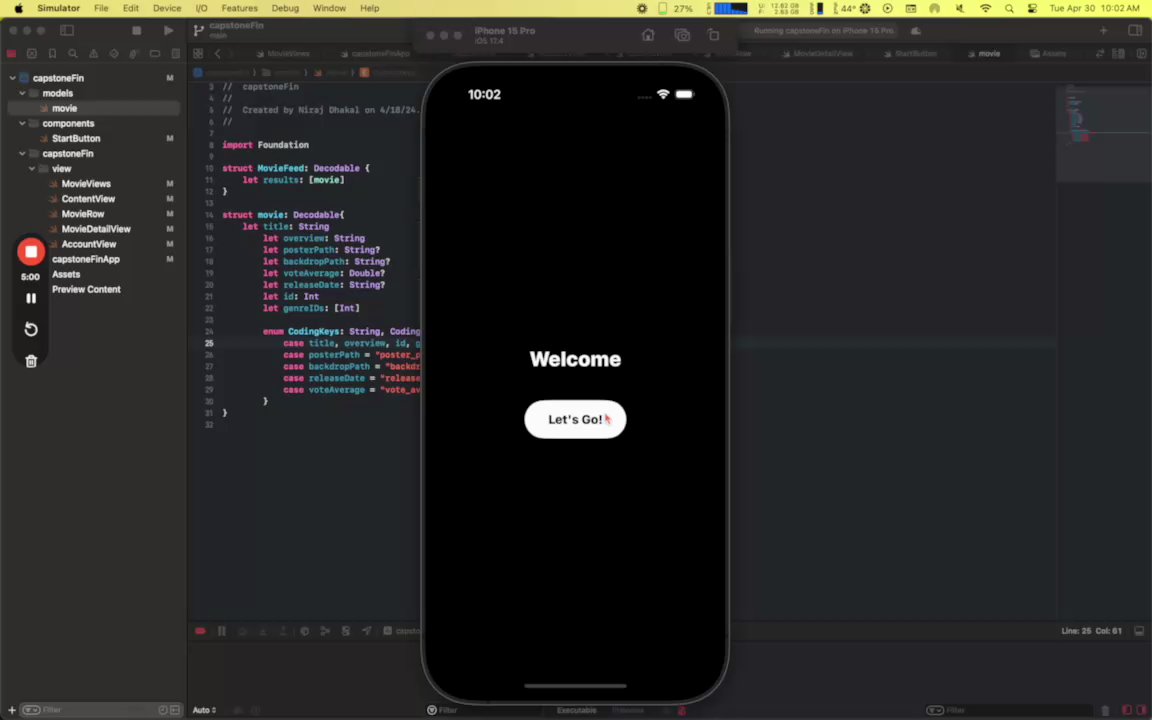Open the report navigator icon
The image size is (1152, 720).
pyautogui.click(x=175, y=54)
